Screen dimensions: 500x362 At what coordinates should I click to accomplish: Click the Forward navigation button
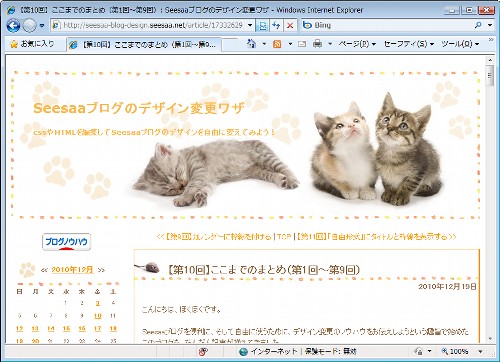pos(29,25)
